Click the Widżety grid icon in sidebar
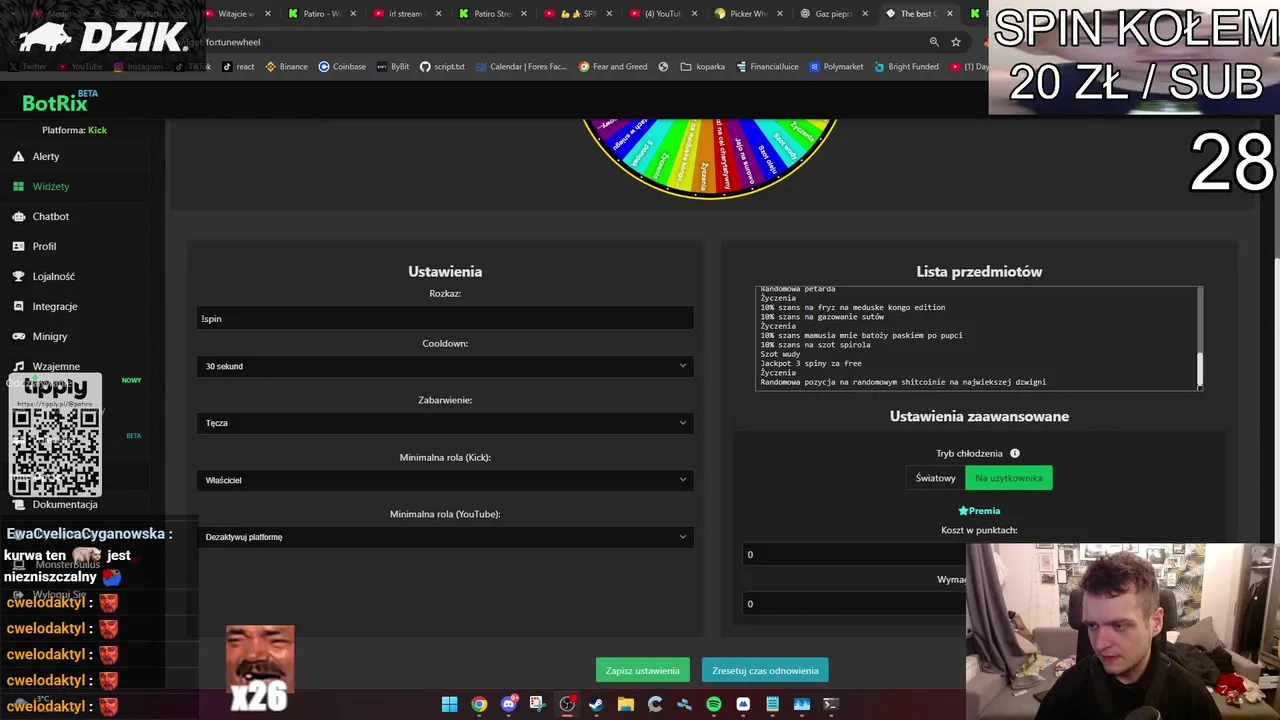This screenshot has width=1280, height=720. 18,186
